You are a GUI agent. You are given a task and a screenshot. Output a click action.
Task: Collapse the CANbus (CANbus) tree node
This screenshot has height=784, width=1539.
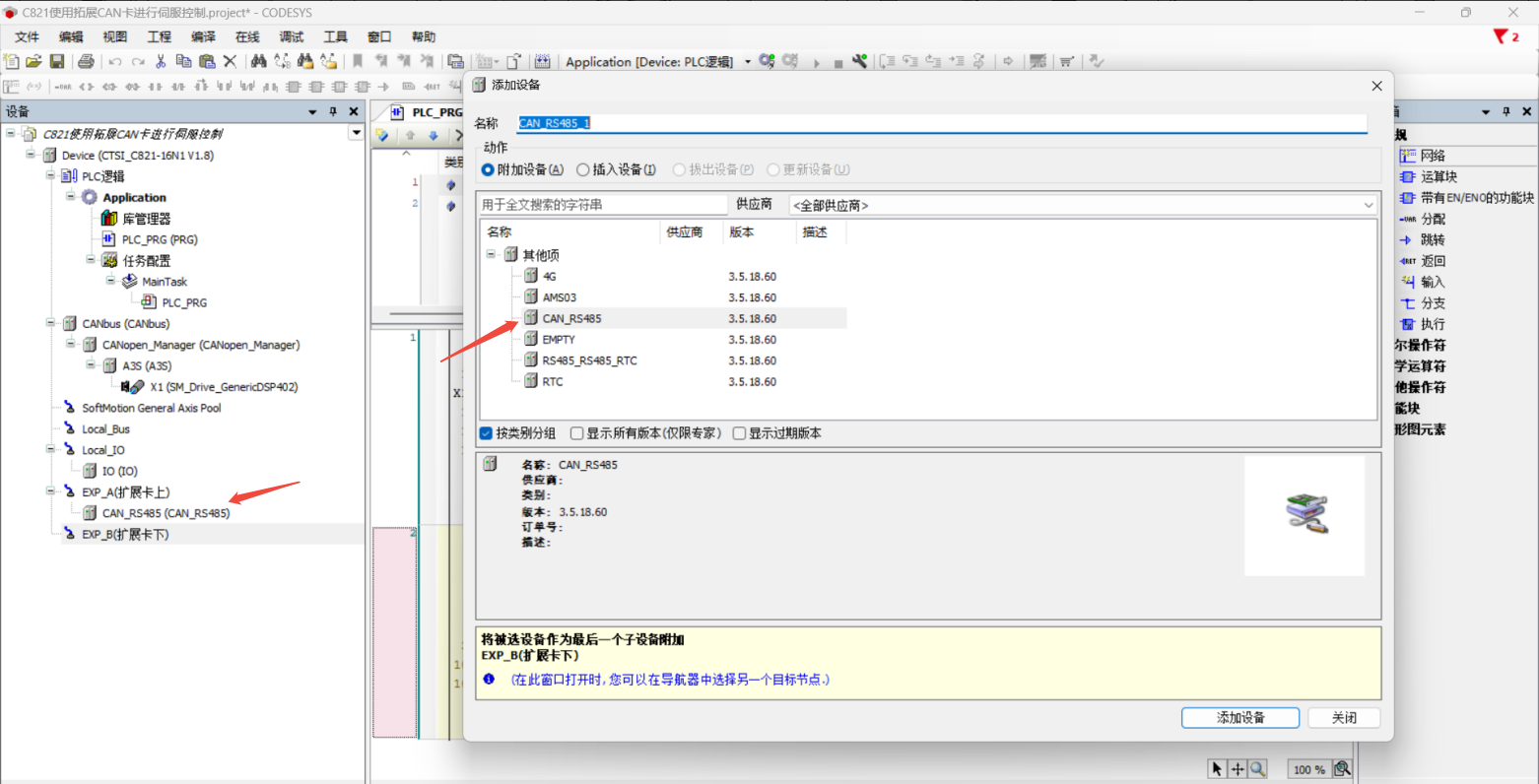50,323
